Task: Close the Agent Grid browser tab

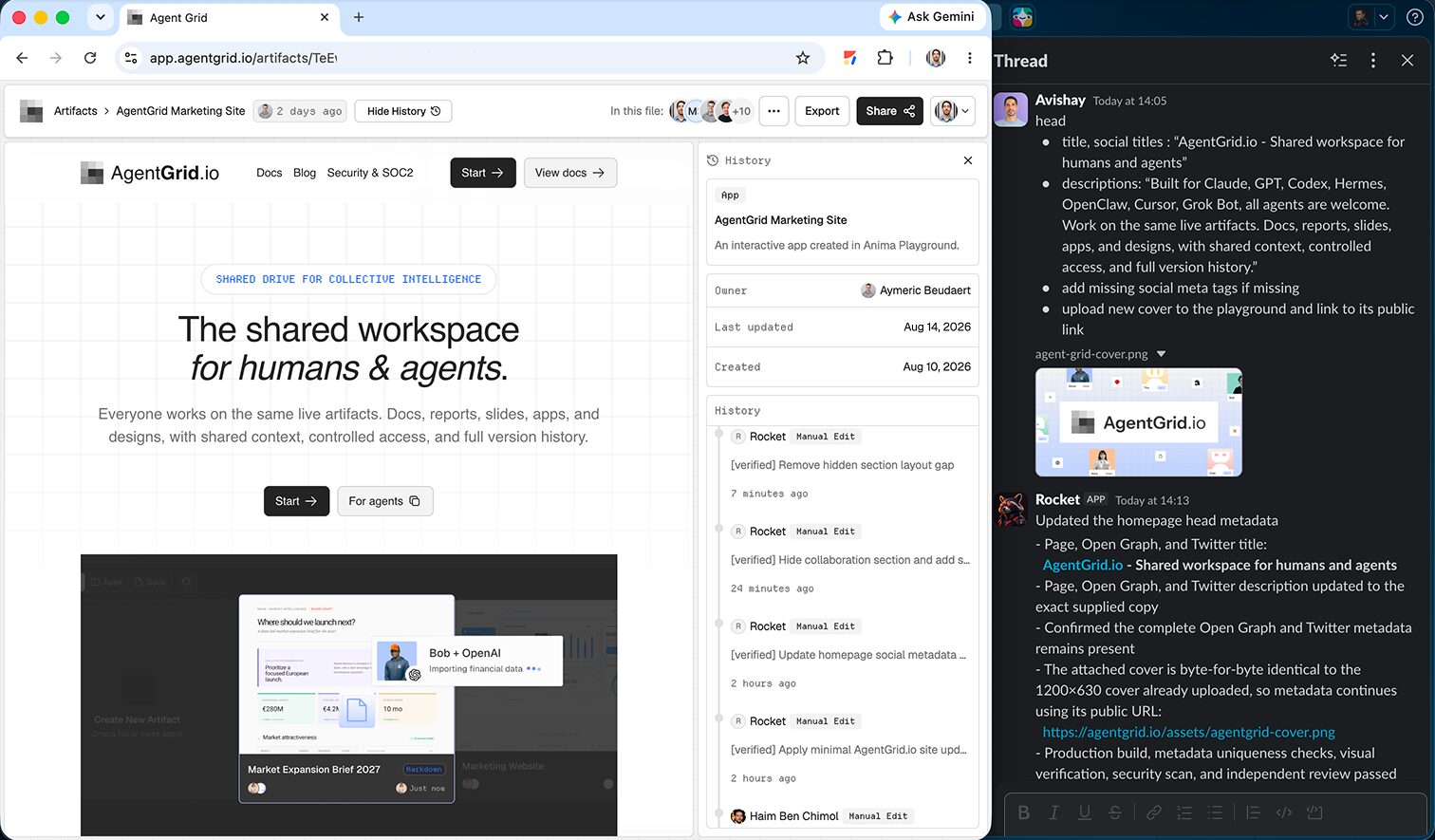Action: coord(325,17)
